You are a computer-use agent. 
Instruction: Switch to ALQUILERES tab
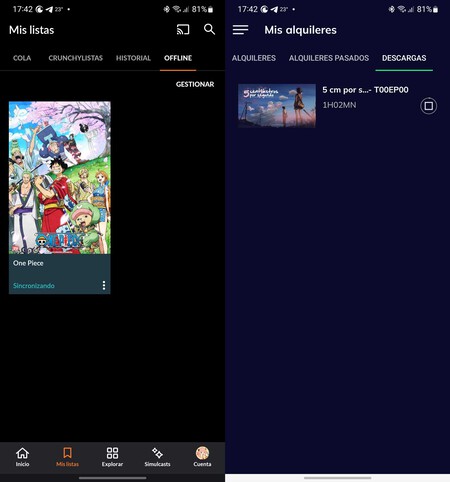[254, 58]
